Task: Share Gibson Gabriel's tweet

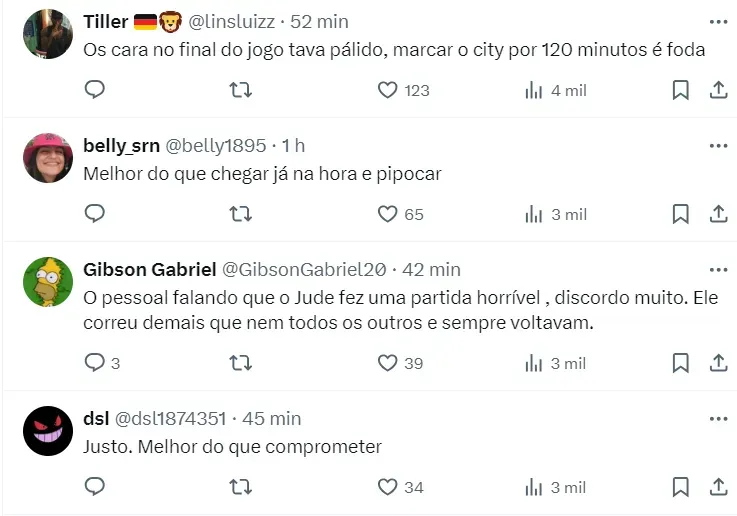Action: point(717,363)
